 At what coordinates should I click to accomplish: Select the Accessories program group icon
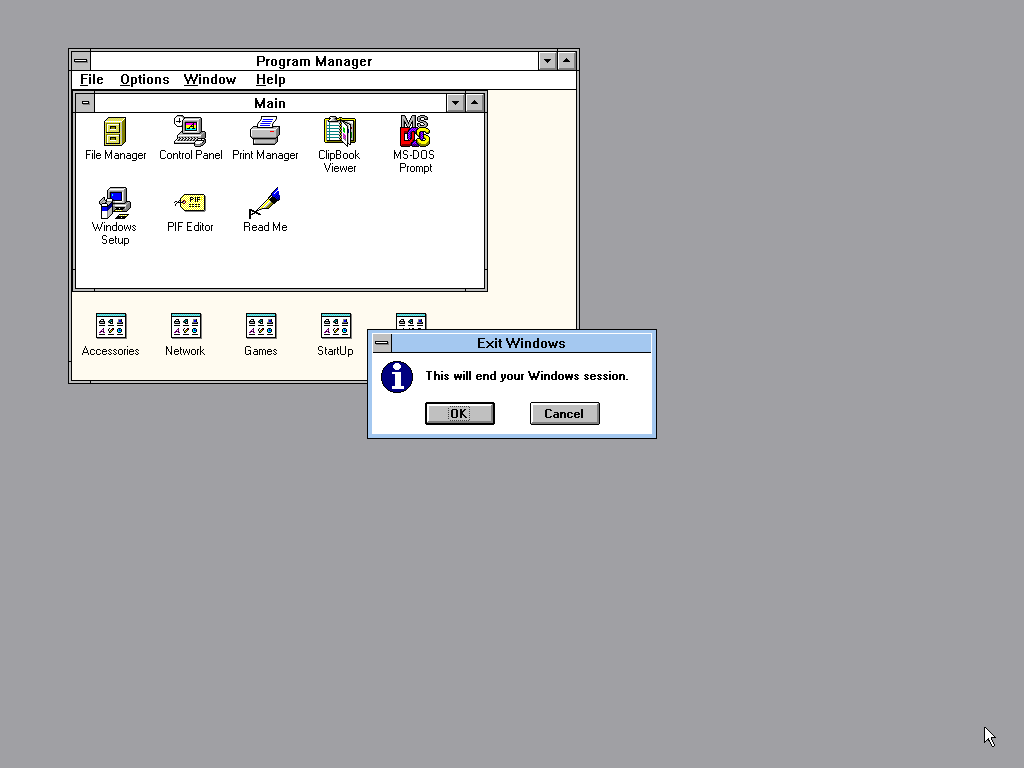coord(110,326)
